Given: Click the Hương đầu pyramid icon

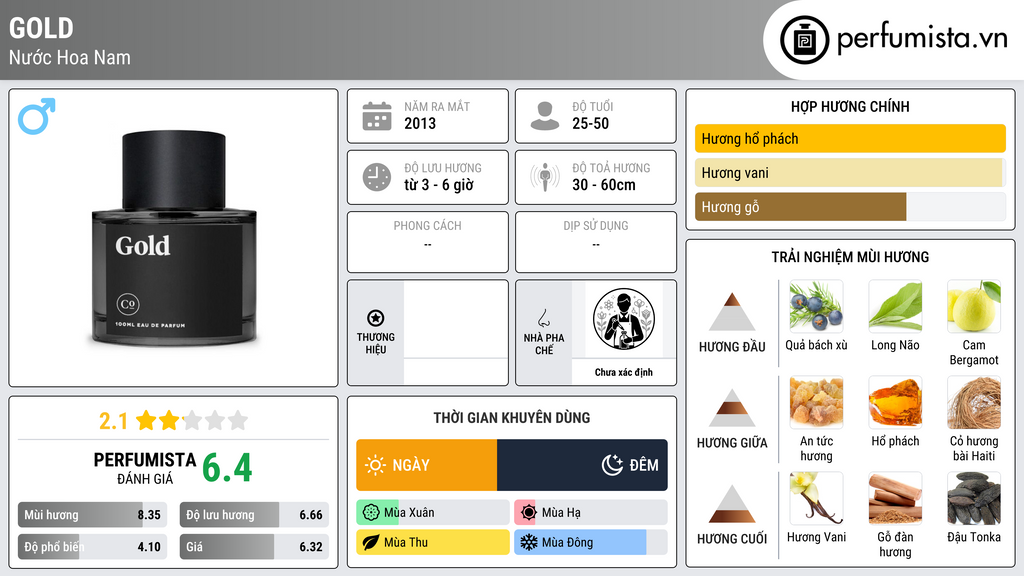Looking at the screenshot, I should (x=732, y=312).
